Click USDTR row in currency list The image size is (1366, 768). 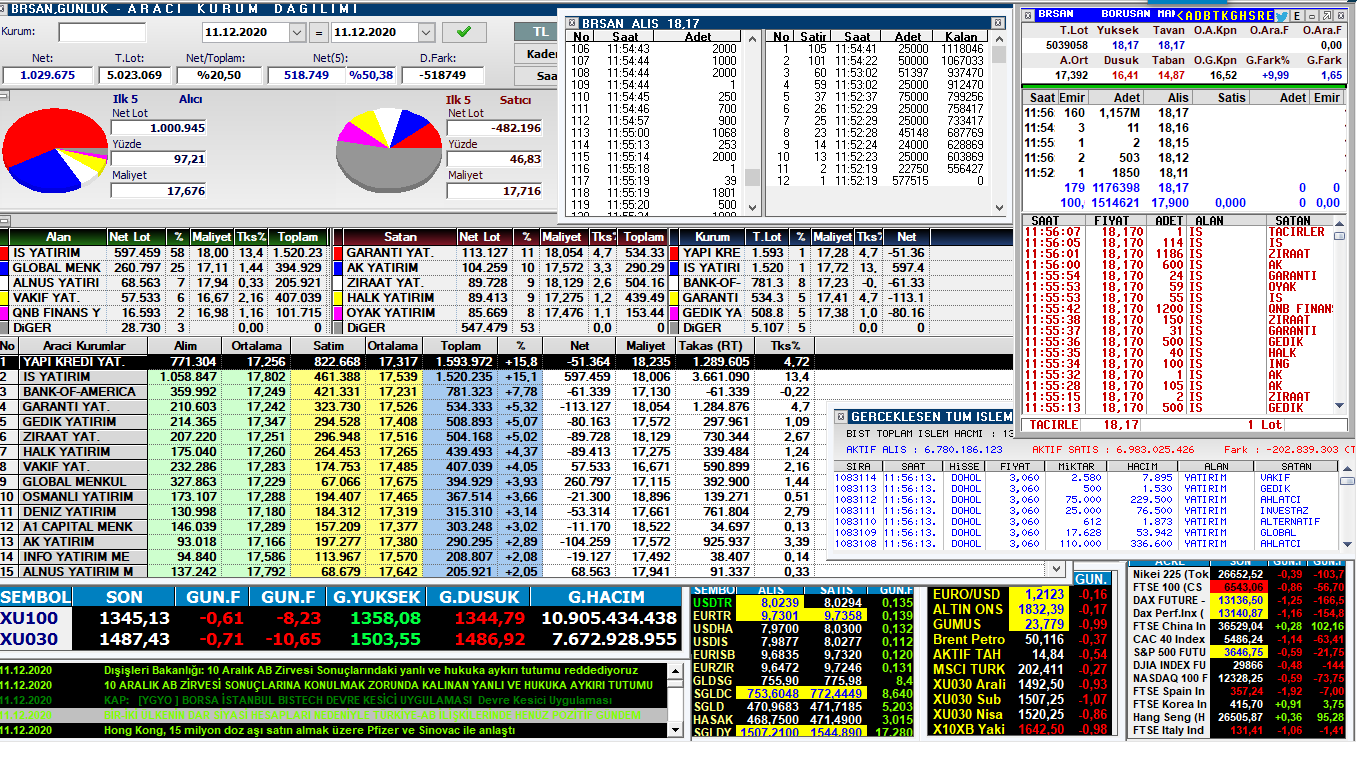[803, 603]
